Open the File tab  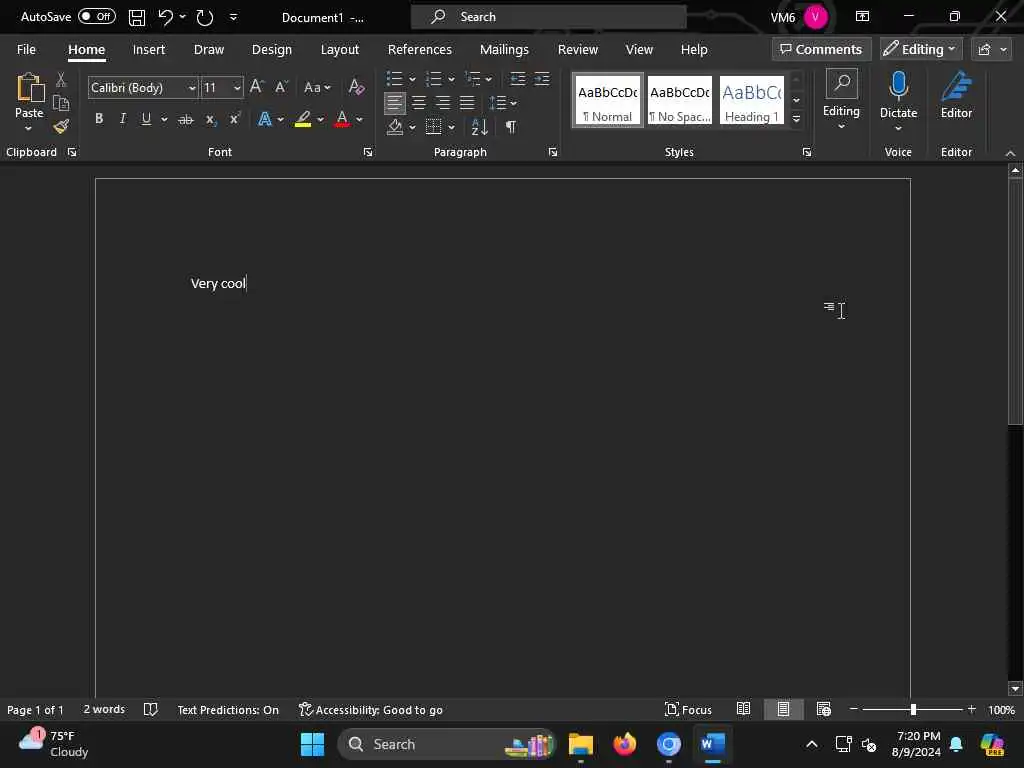click(26, 50)
